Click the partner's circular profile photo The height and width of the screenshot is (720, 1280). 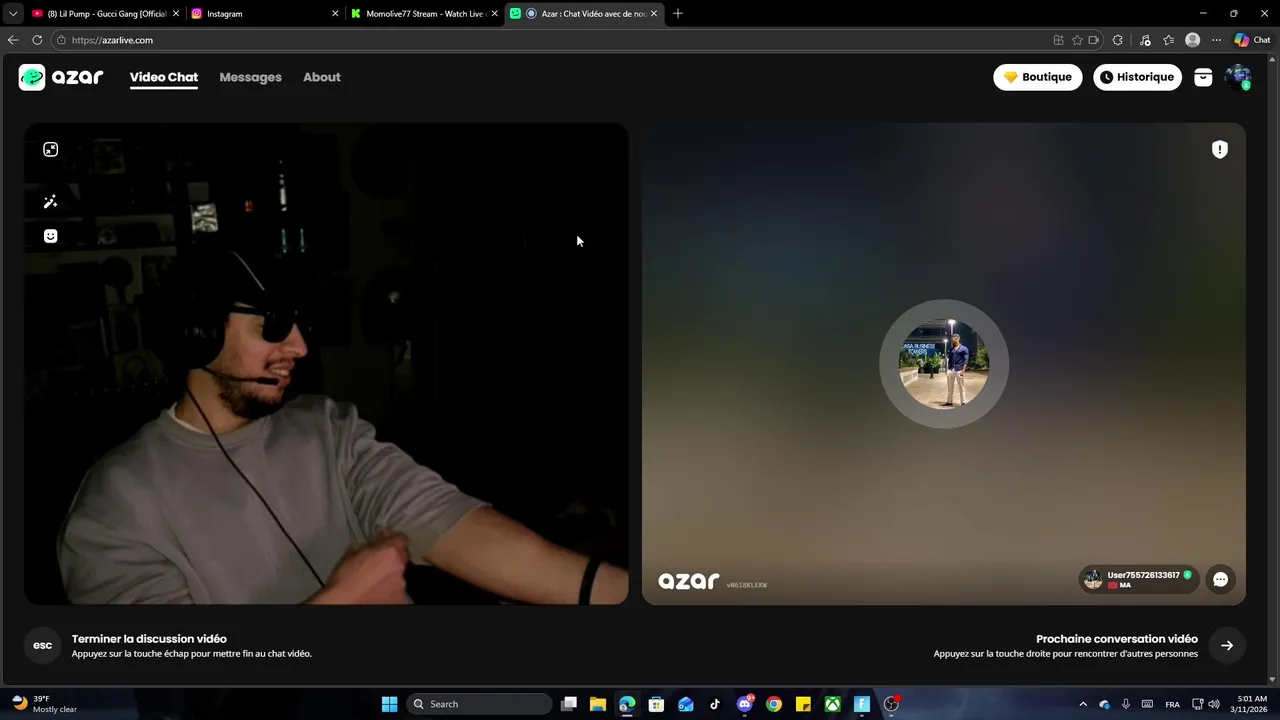944,364
